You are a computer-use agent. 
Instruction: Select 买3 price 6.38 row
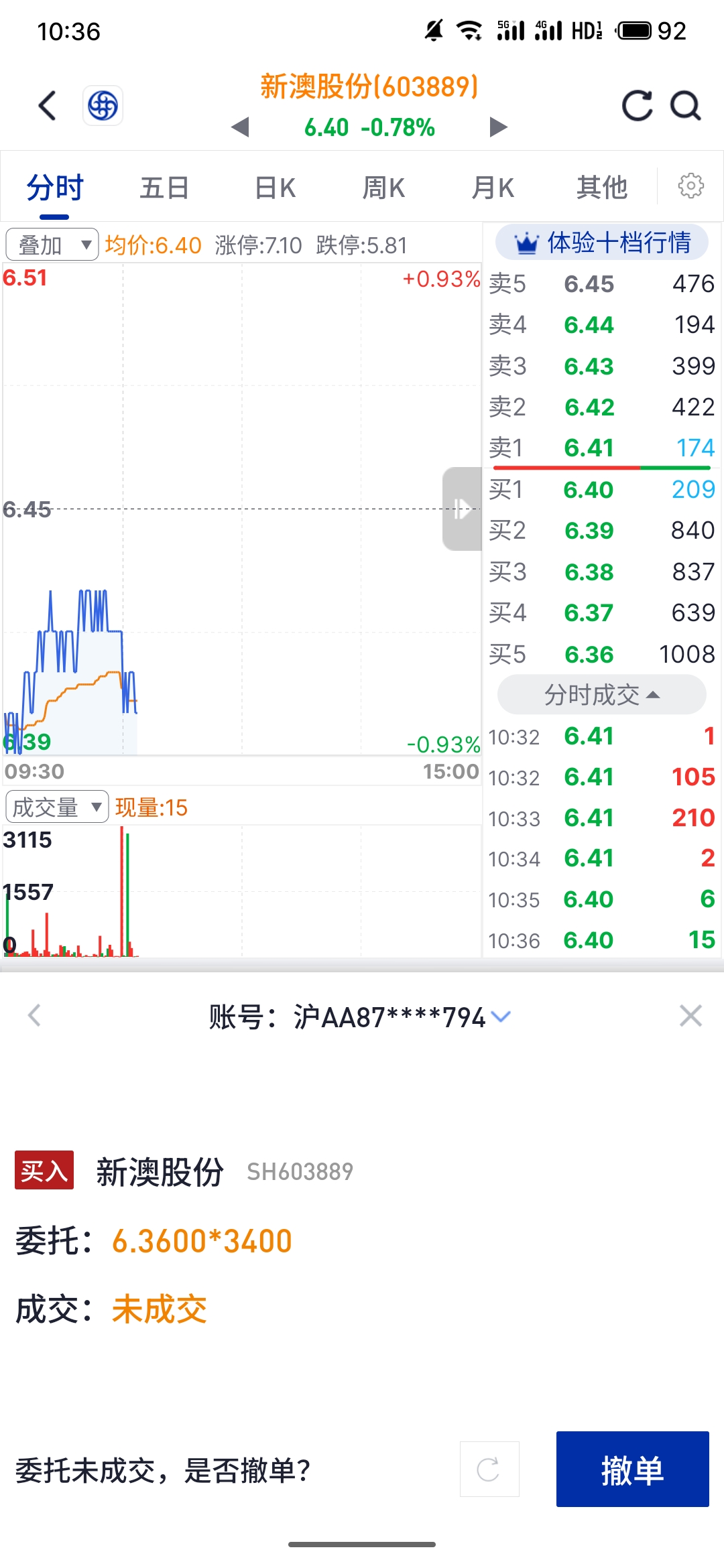602,572
